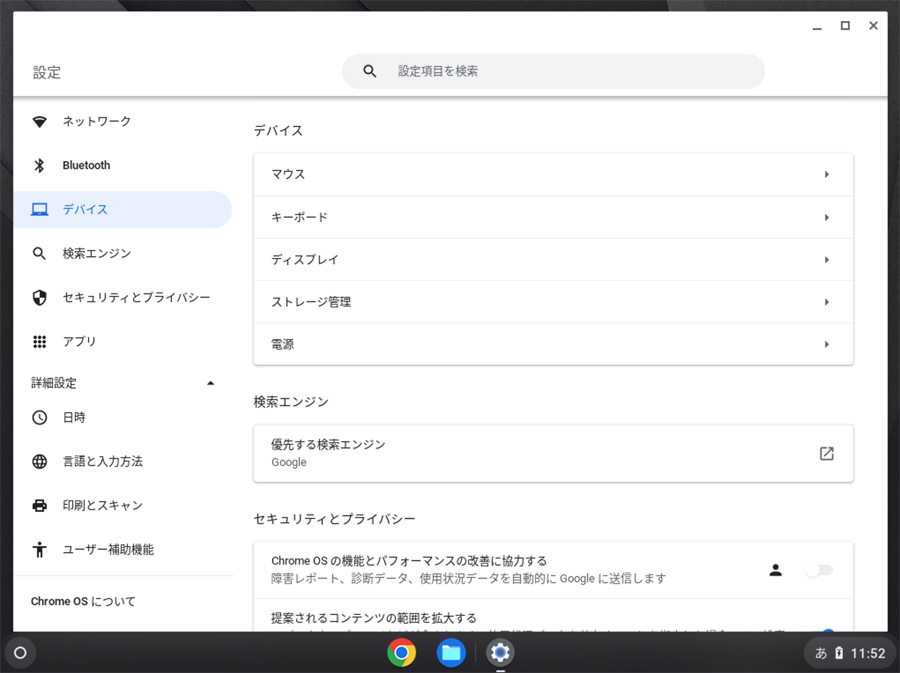Open the accessibility person icon section
The image size is (900, 673).
click(x=40, y=550)
